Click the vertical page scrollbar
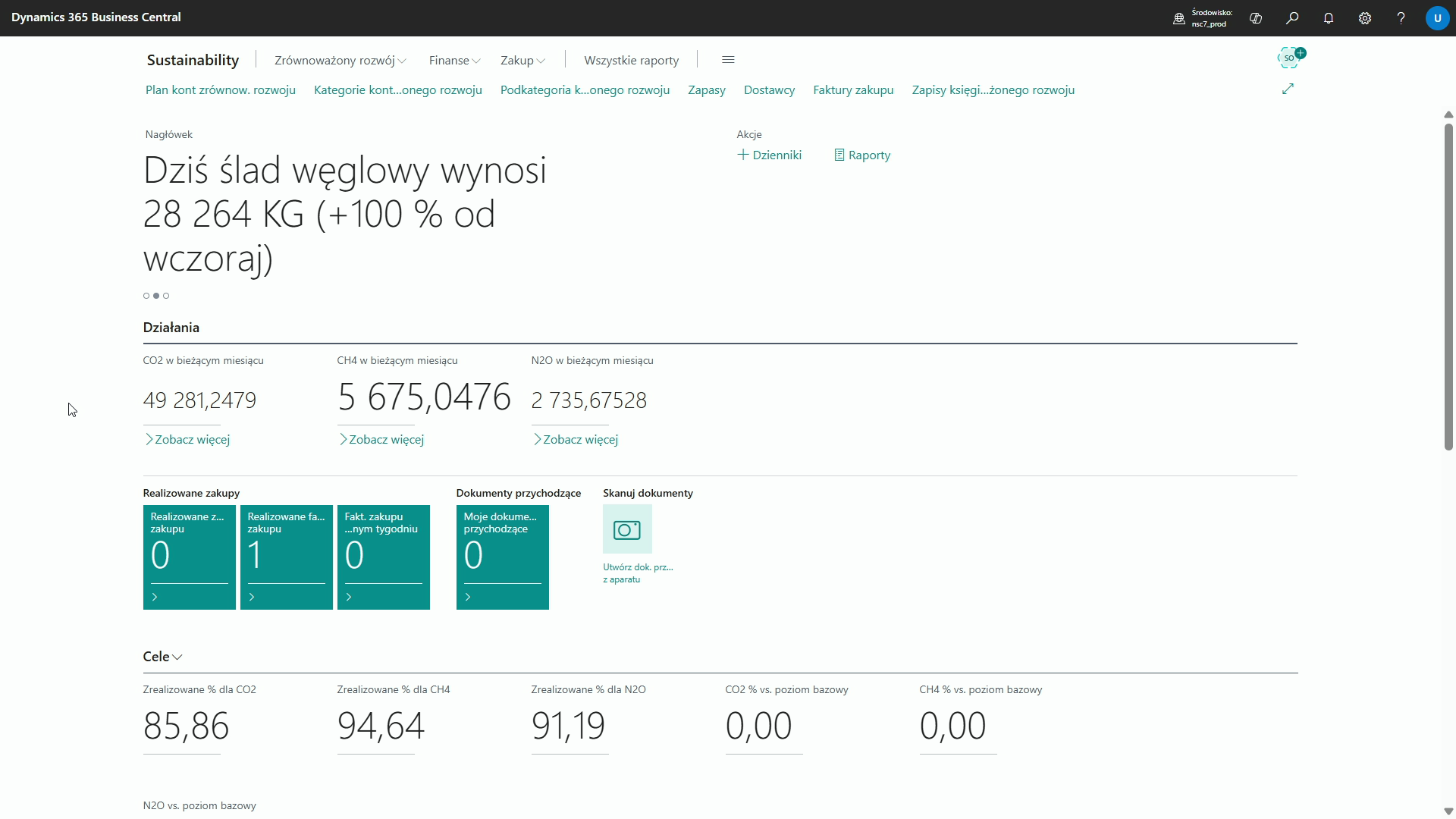 [x=1448, y=287]
